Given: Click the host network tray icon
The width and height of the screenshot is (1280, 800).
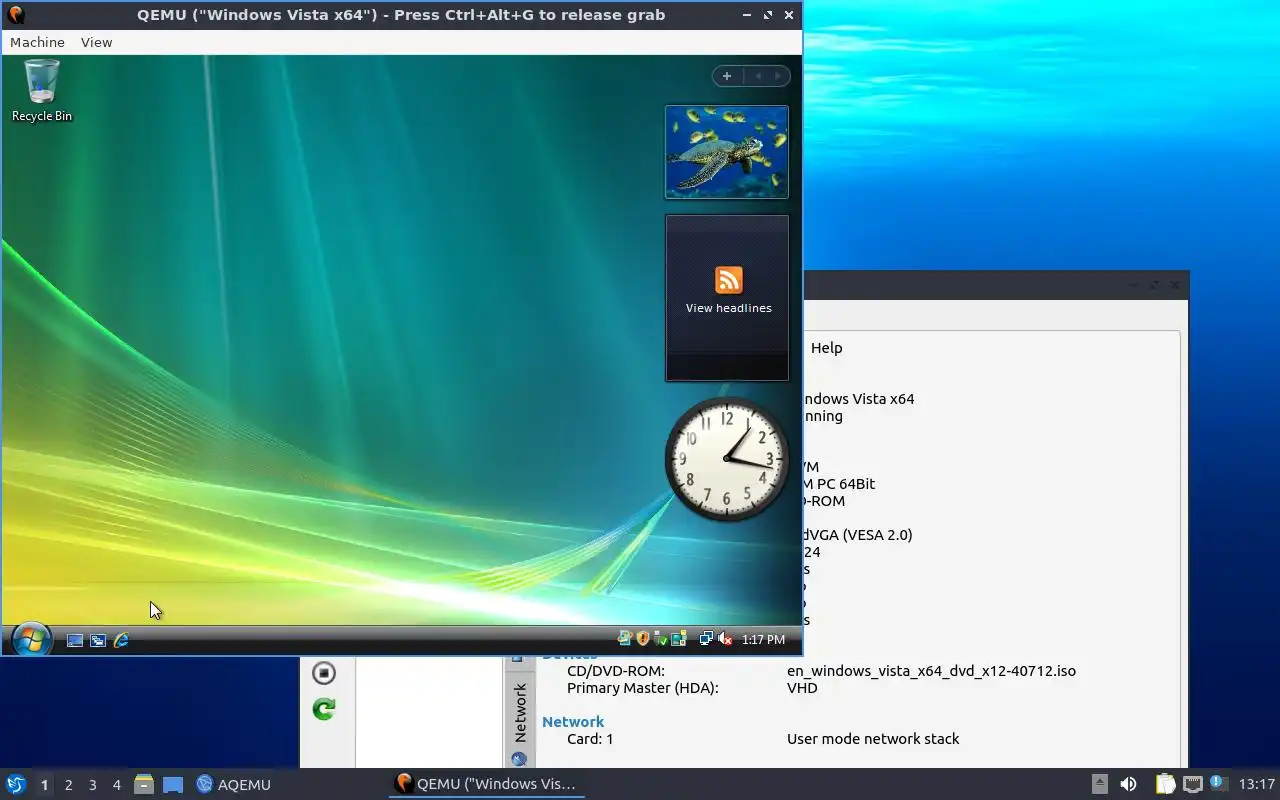Looking at the screenshot, I should pos(1192,784).
